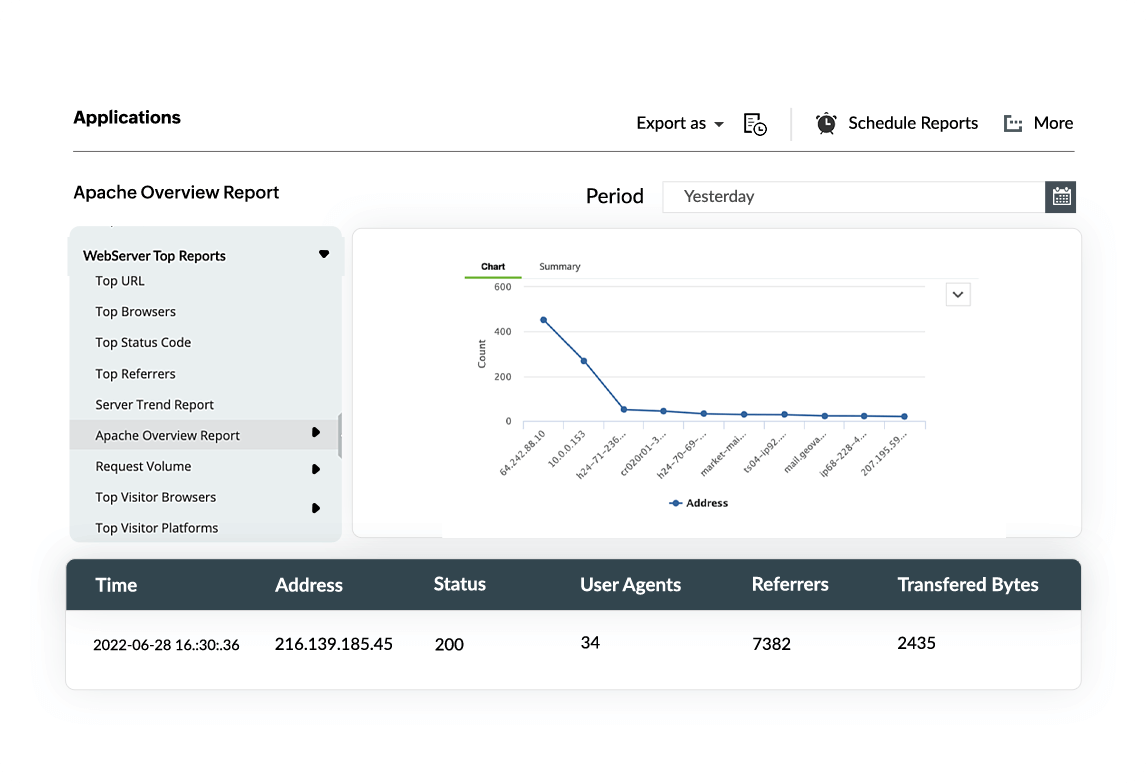
Task: Click the Schedule Reports button
Action: 912,124
